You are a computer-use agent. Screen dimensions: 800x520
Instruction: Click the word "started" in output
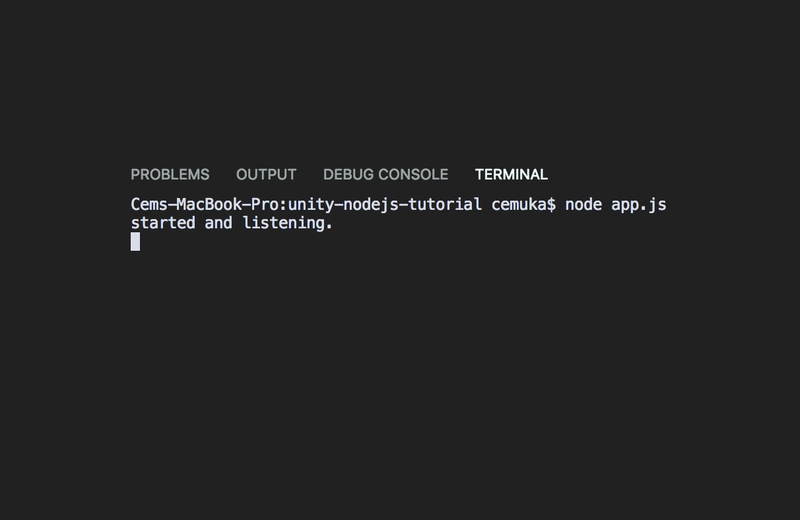163,223
